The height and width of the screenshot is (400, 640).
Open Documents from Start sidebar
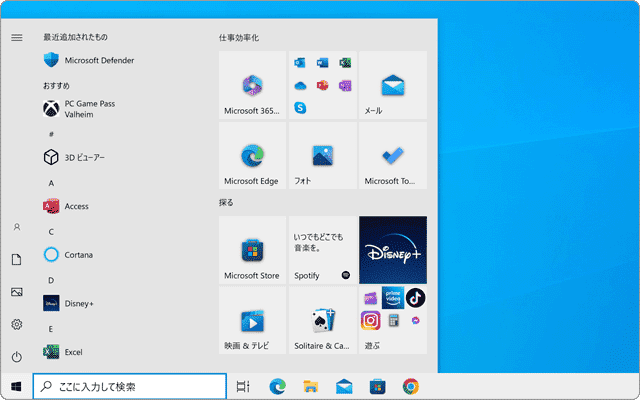[17, 259]
